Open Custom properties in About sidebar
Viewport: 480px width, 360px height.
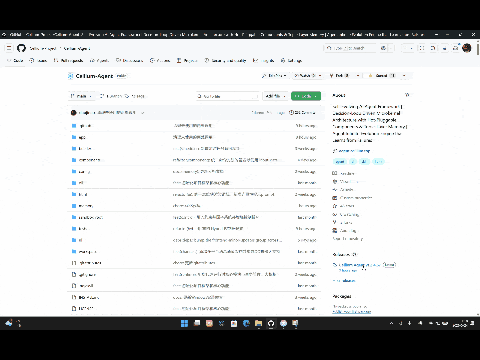352,198
